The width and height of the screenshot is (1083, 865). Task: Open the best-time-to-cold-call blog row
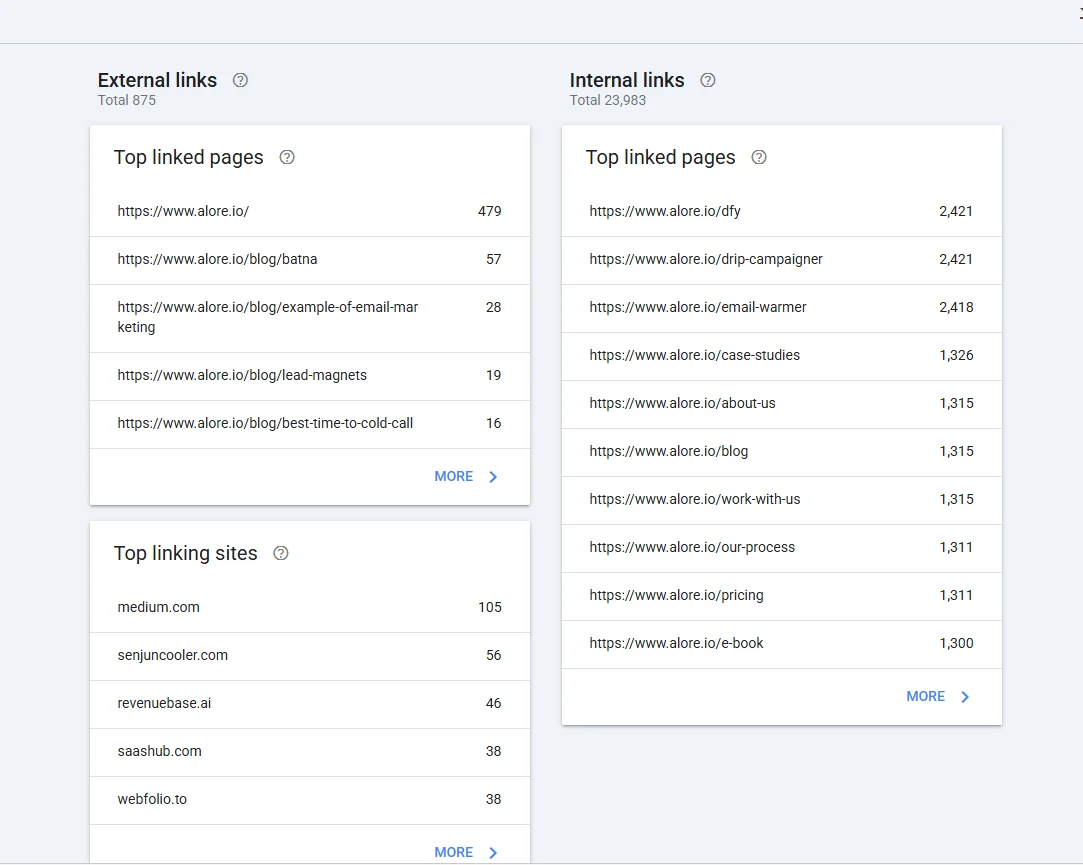(310, 424)
